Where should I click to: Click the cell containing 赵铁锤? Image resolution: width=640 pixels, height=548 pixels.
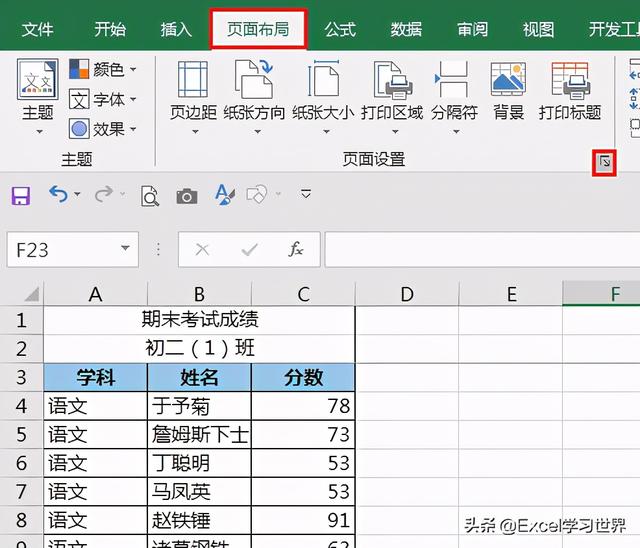pos(199,520)
